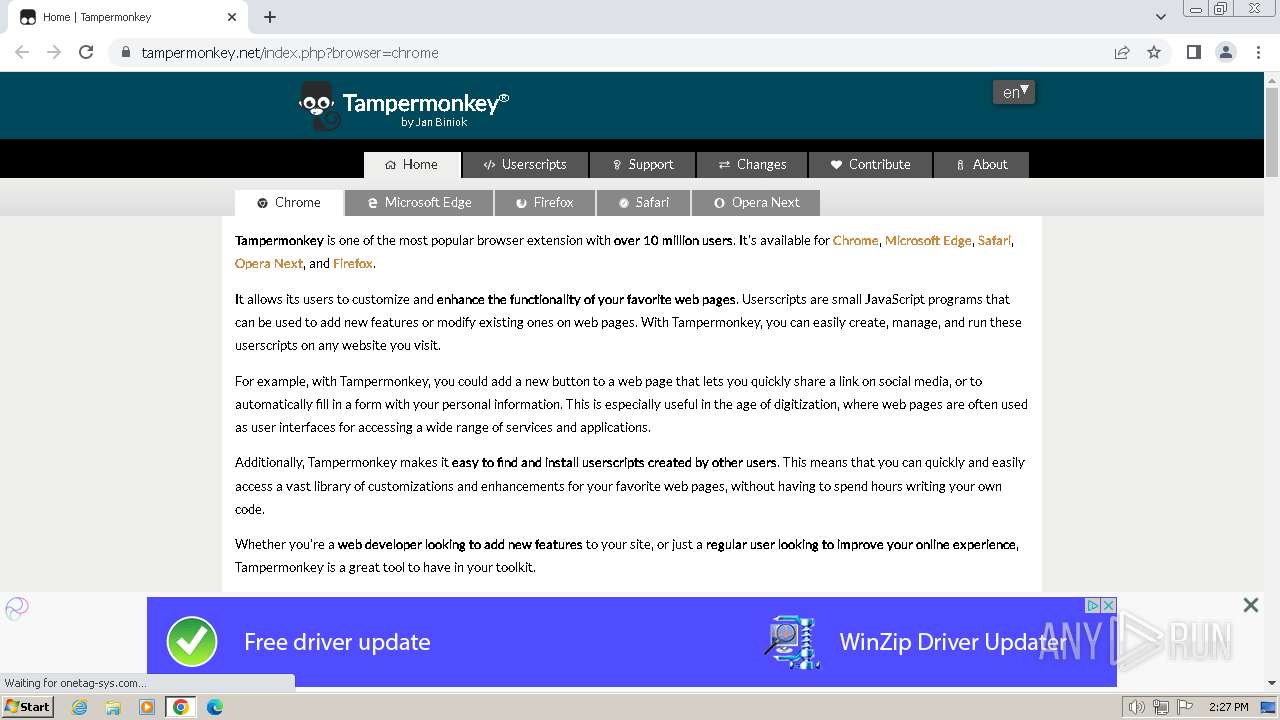
Task: Open the Chrome three-dot menu
Action: pos(1258,52)
